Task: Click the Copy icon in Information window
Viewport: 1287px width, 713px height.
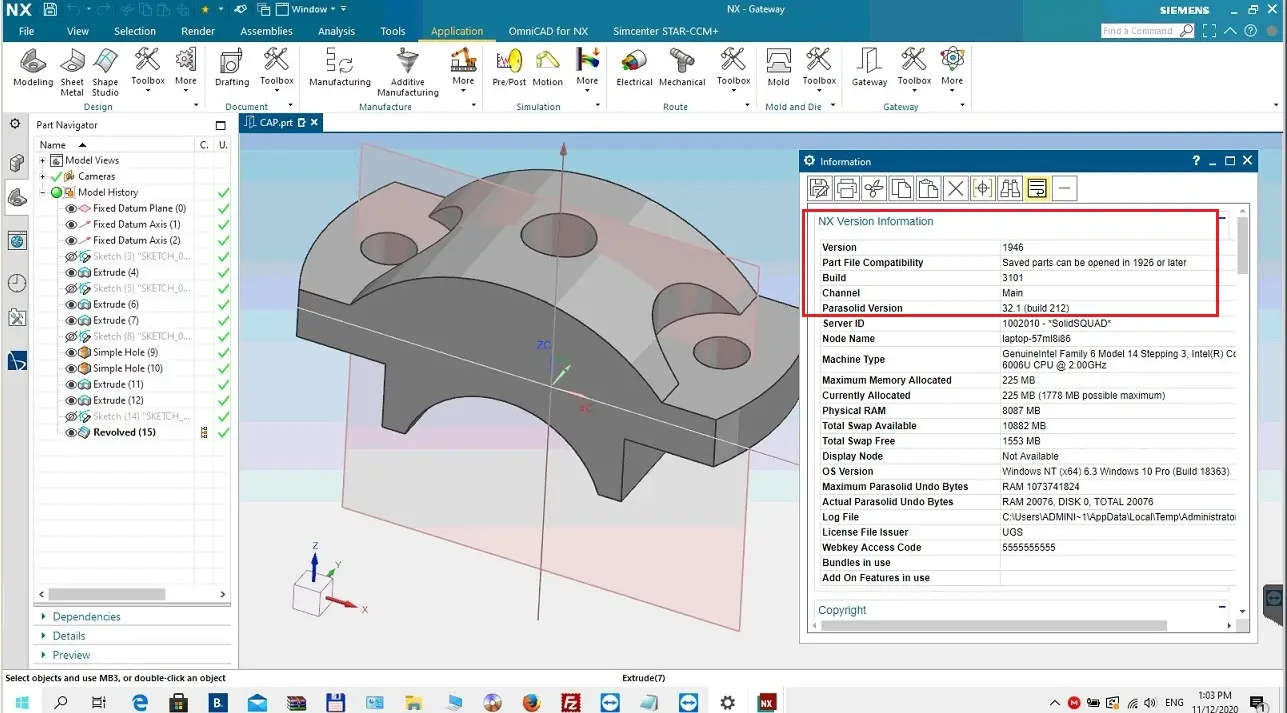Action: (x=901, y=188)
